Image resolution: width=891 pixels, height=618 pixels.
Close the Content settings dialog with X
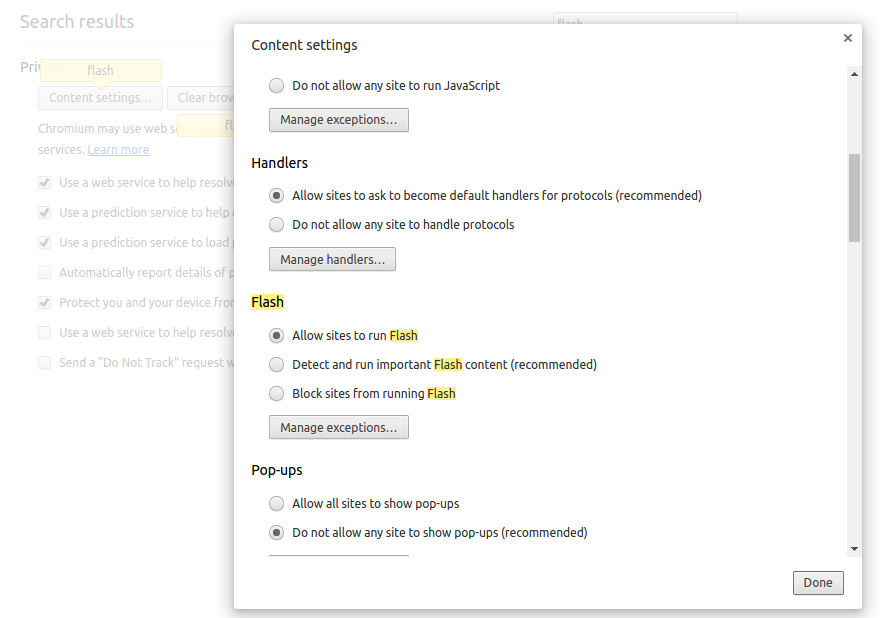847,38
